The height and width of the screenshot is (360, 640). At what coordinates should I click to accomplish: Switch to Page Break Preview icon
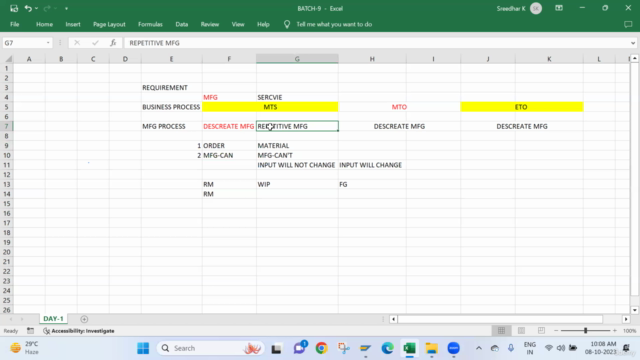coord(541,331)
